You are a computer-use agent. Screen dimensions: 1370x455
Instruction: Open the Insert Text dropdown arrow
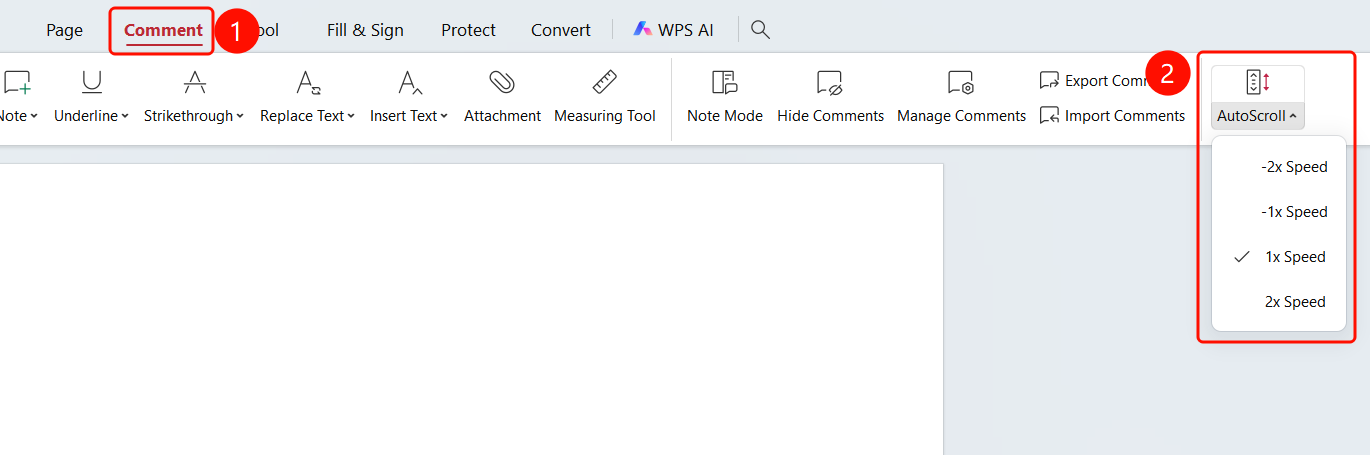pos(444,116)
